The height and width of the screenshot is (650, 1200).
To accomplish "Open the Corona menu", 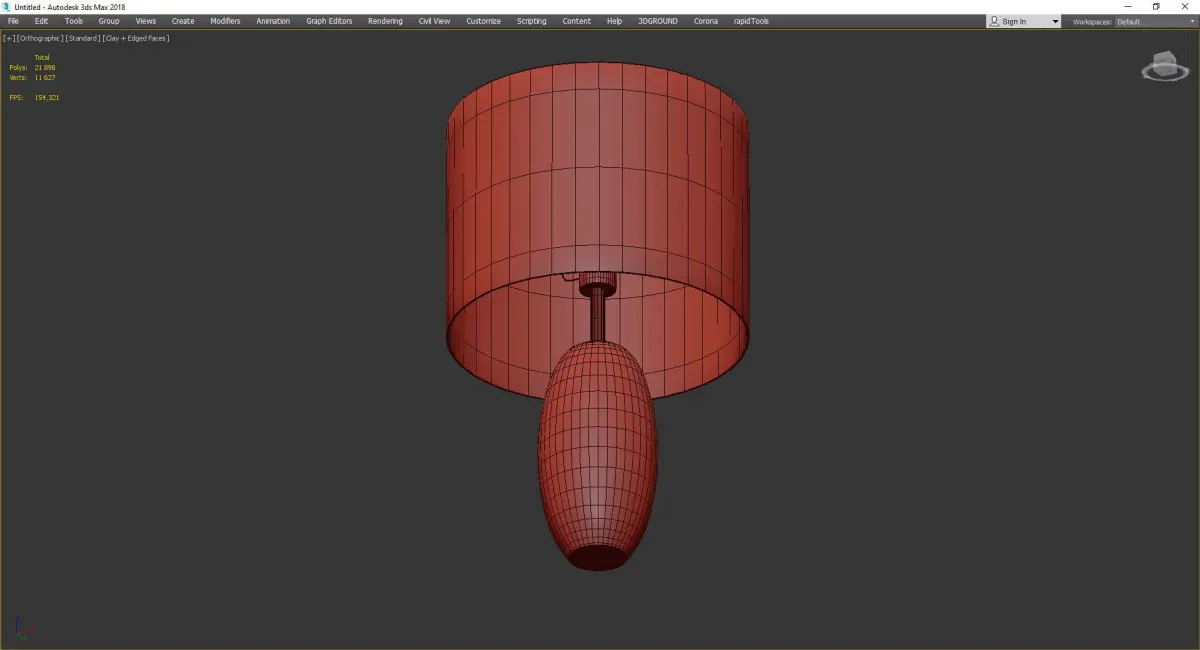I will 706,21.
